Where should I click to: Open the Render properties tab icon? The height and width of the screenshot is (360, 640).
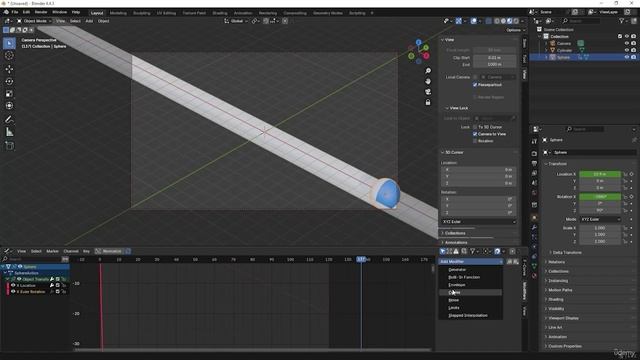coord(534,153)
